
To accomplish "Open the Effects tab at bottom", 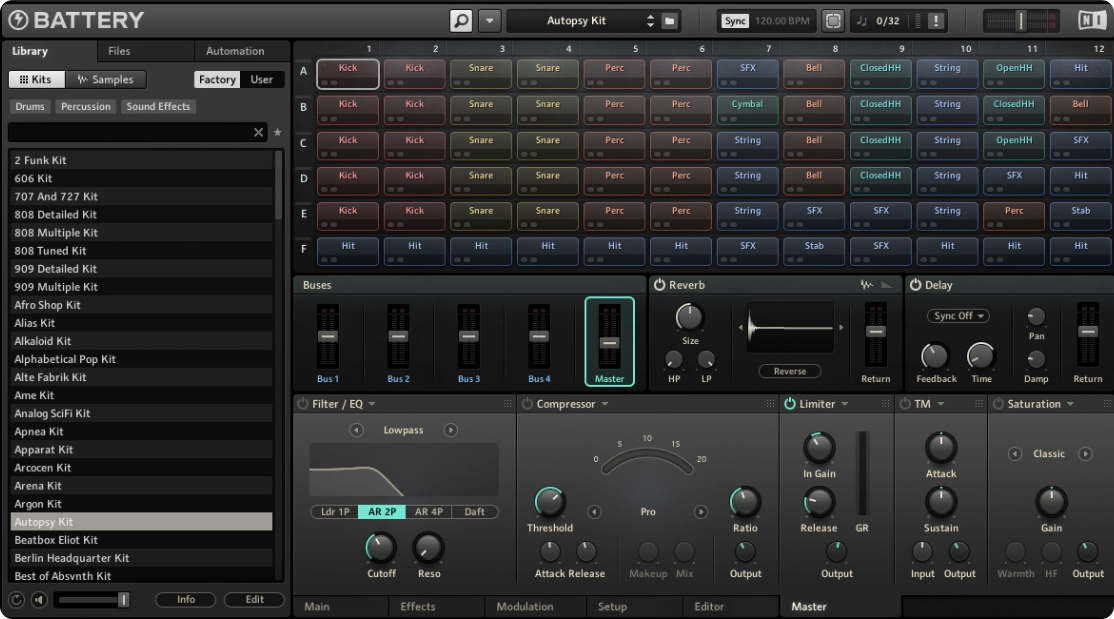I will click(x=417, y=606).
